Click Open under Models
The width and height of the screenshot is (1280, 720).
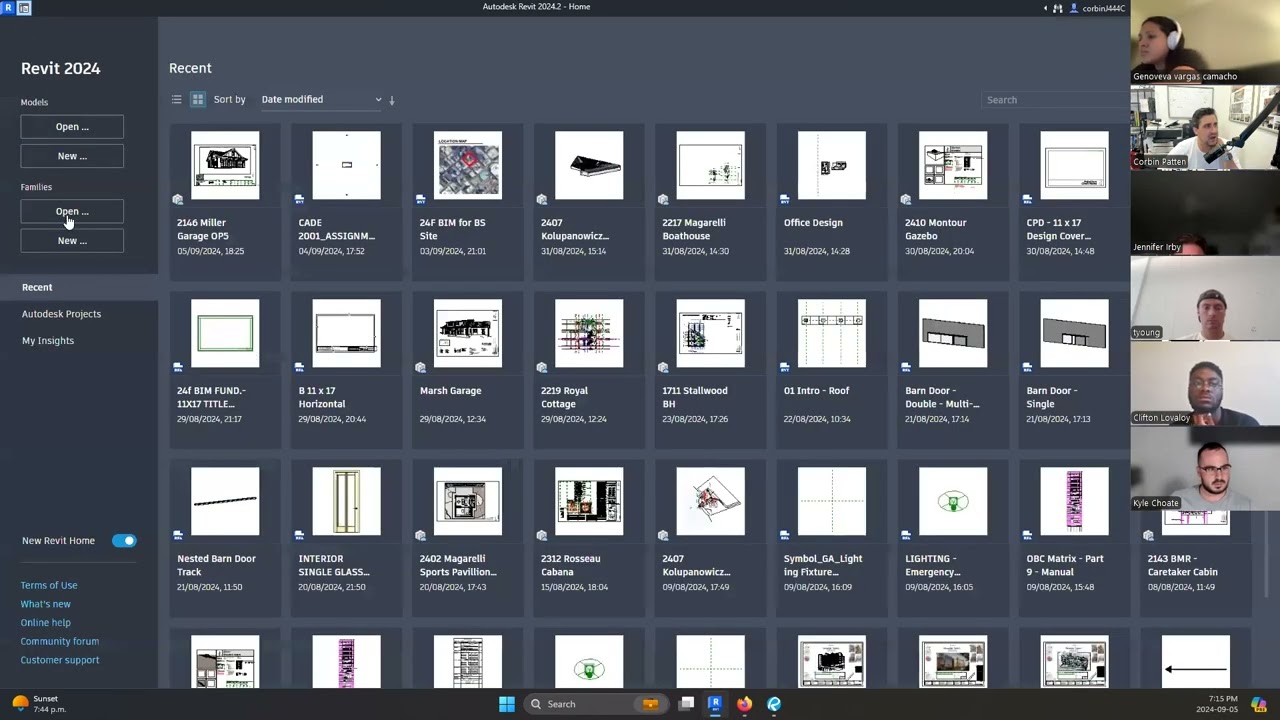pos(72,127)
